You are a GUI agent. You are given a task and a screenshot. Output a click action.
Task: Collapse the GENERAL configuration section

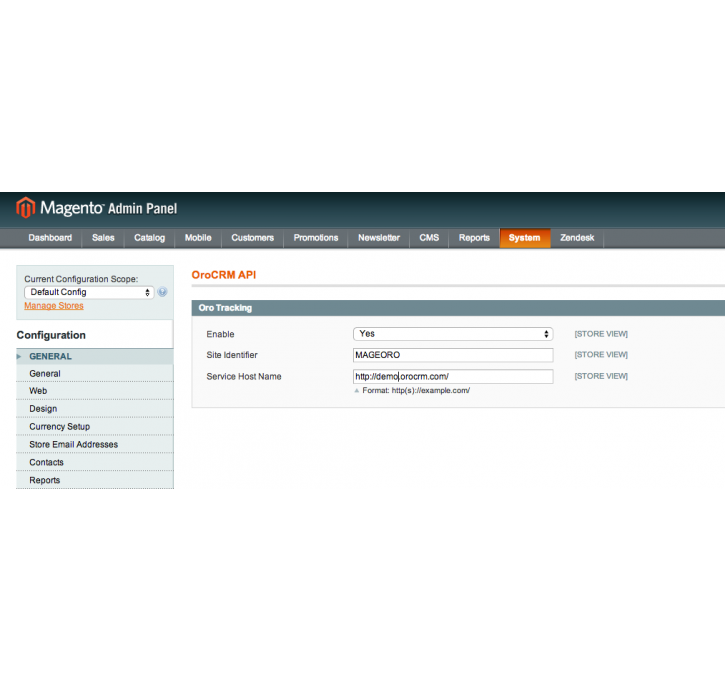coord(95,356)
